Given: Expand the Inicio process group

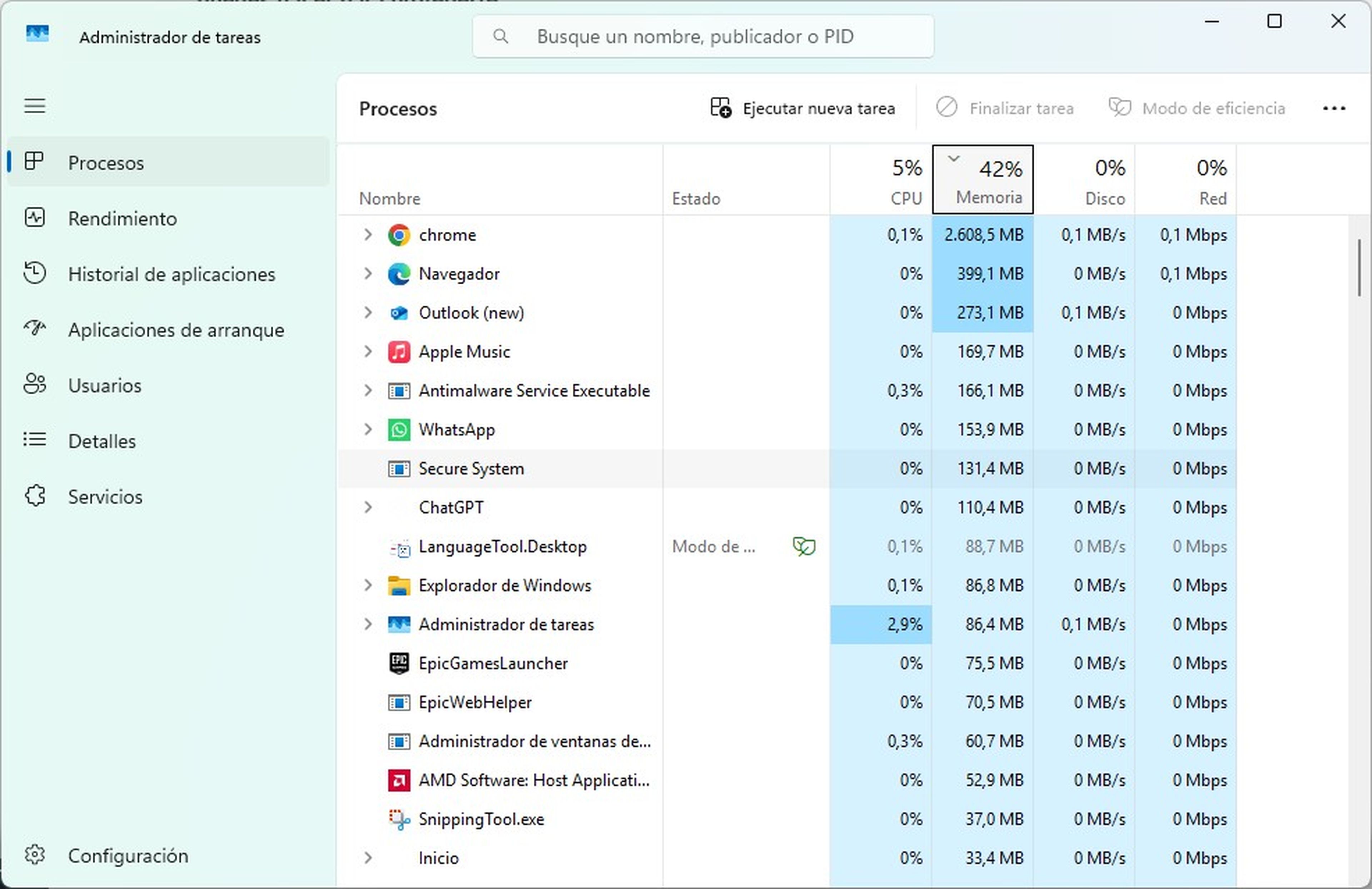Looking at the screenshot, I should tap(368, 859).
